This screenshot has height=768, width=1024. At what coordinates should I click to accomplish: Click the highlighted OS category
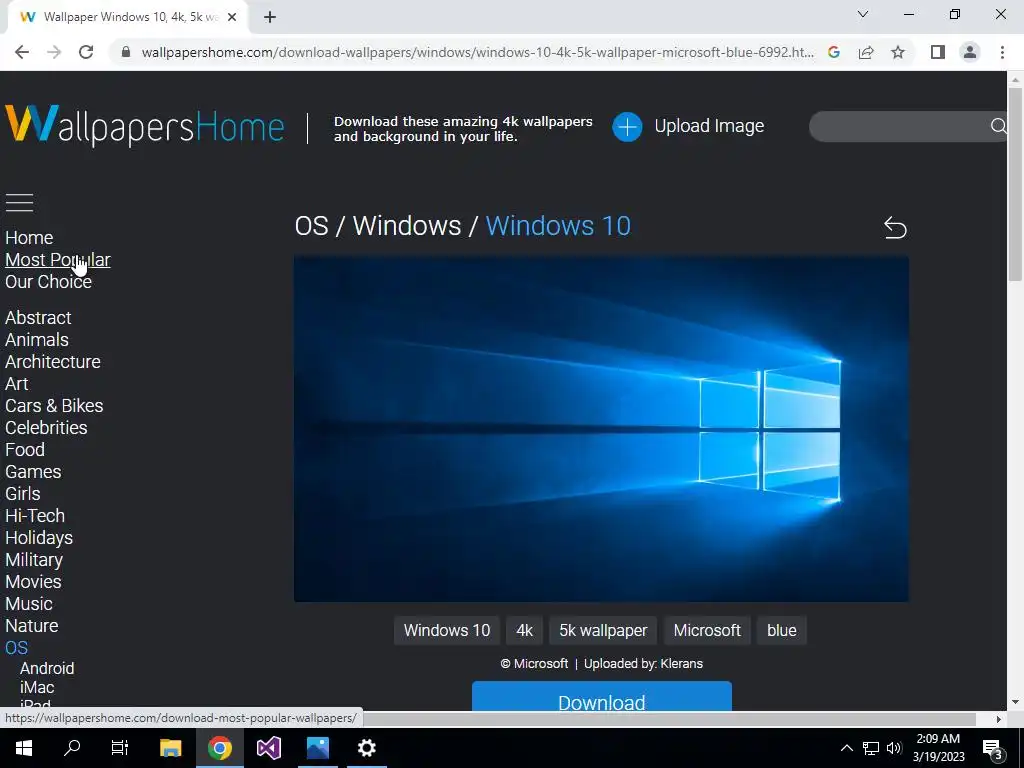click(16, 648)
